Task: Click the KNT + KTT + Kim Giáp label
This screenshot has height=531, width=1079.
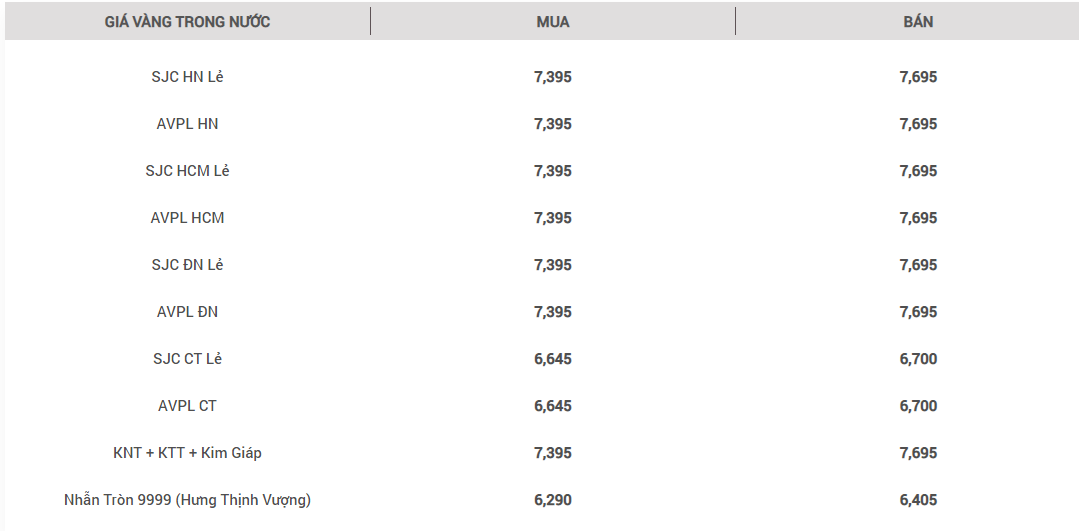Action: [187, 453]
